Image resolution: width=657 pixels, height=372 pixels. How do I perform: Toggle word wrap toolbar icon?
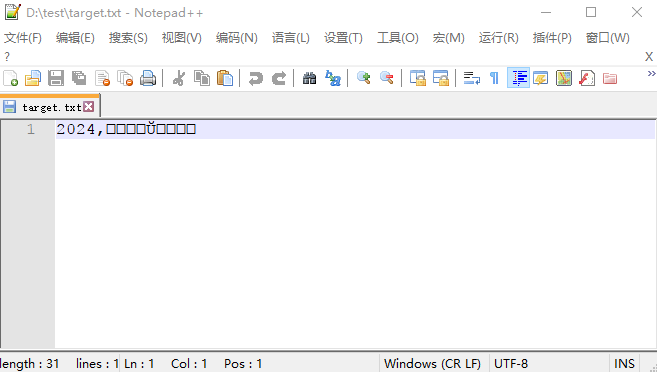(472, 78)
